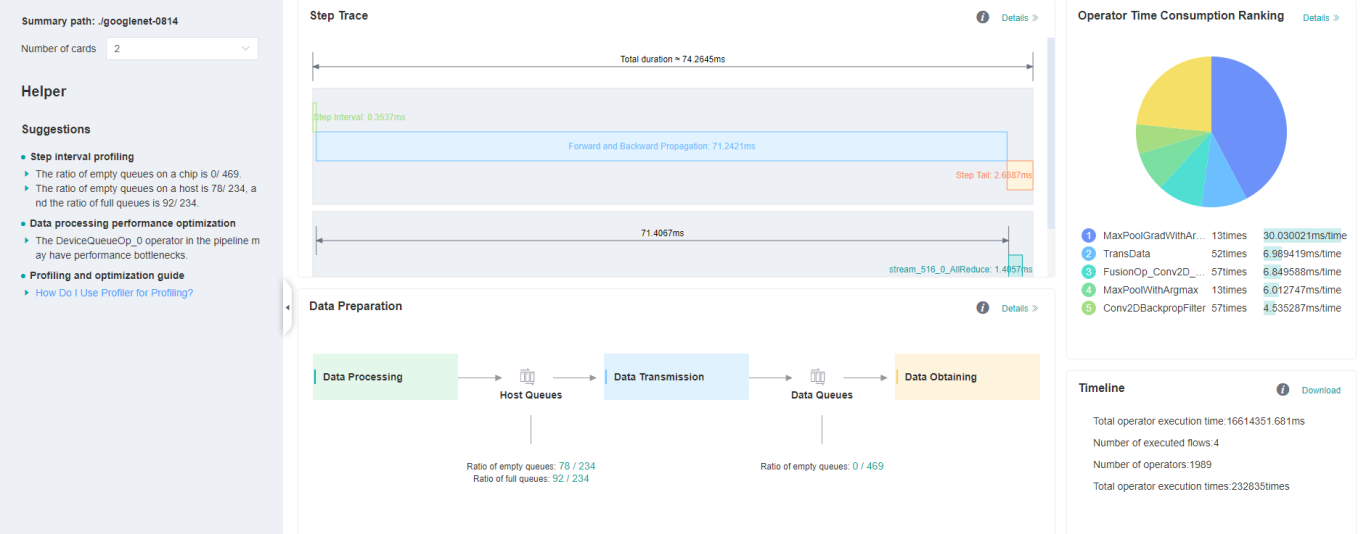
Task: Click the Data Queues icon
Action: 818,377
